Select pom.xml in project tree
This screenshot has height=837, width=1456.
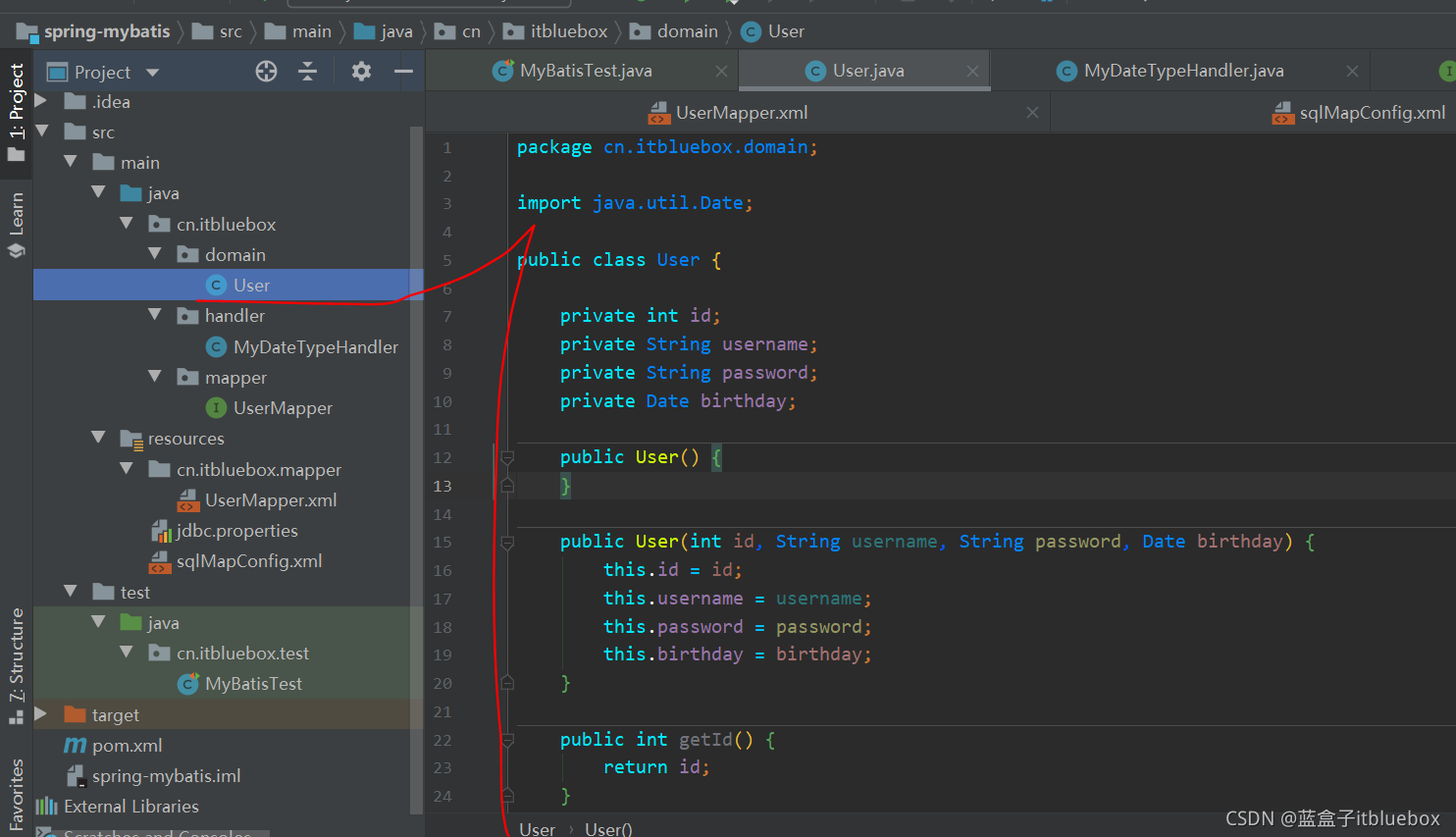click(x=113, y=745)
